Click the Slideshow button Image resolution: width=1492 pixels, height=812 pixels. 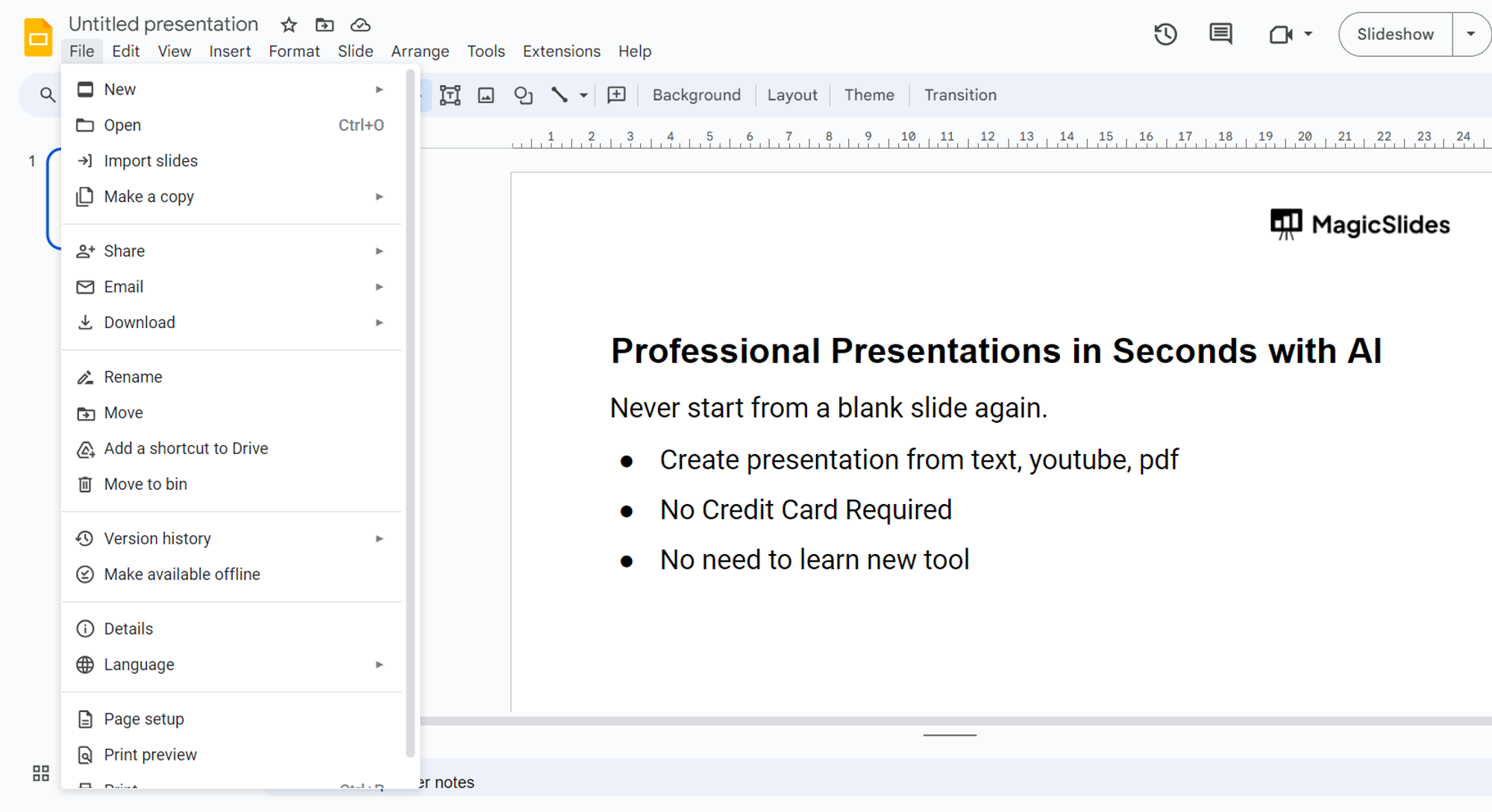1395,34
